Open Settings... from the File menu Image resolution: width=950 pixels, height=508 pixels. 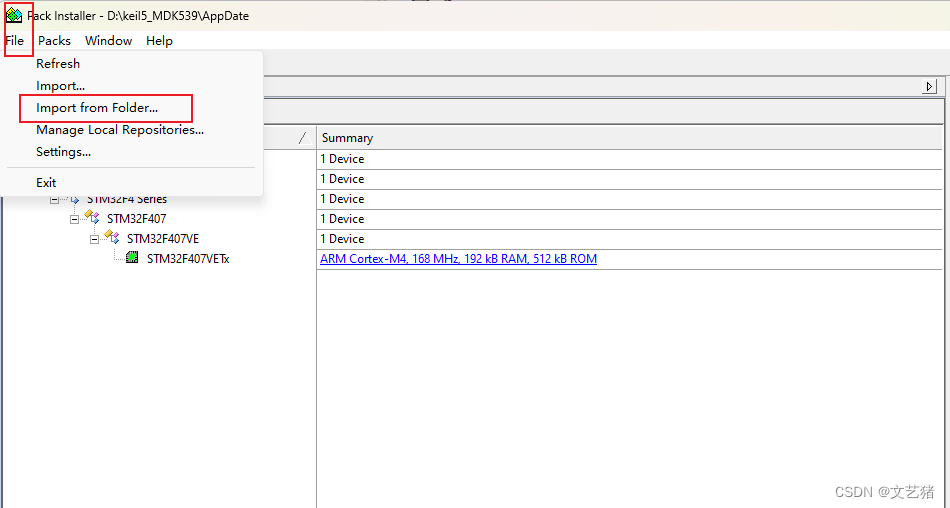point(63,152)
